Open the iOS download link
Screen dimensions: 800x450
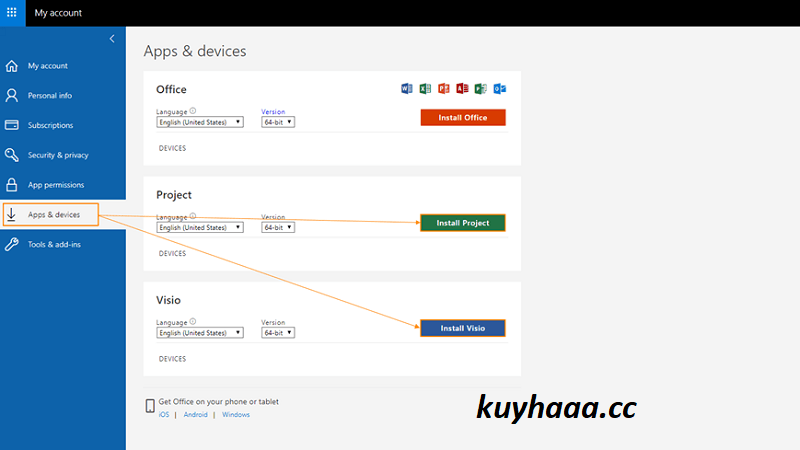coord(164,415)
